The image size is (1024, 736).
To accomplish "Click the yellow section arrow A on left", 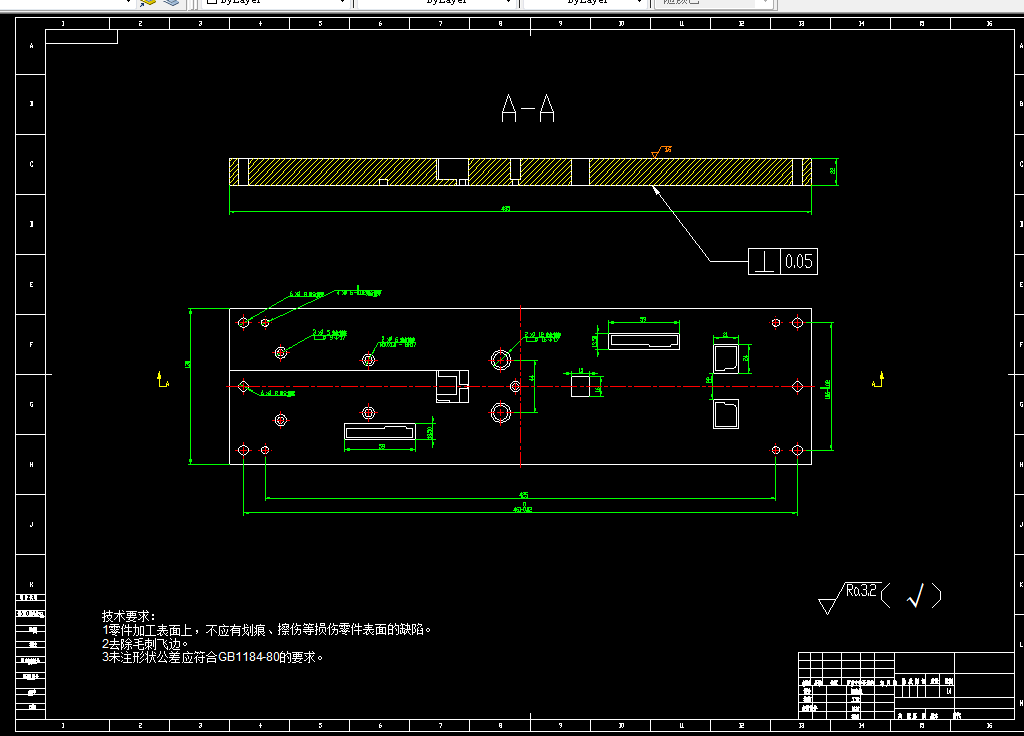I will point(163,379).
